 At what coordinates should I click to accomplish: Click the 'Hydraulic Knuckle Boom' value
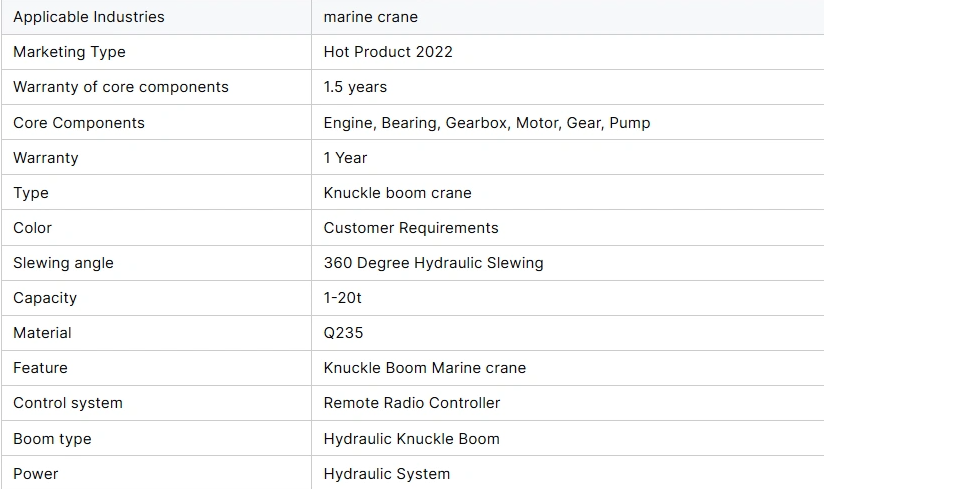click(x=412, y=439)
